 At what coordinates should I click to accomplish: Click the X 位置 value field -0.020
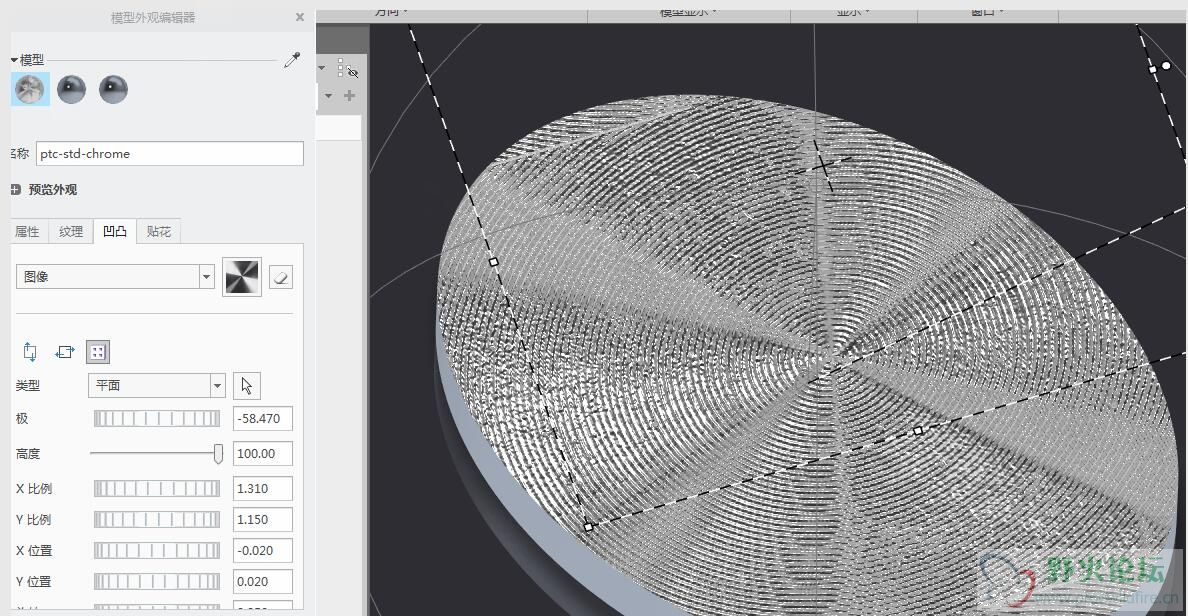tap(262, 551)
